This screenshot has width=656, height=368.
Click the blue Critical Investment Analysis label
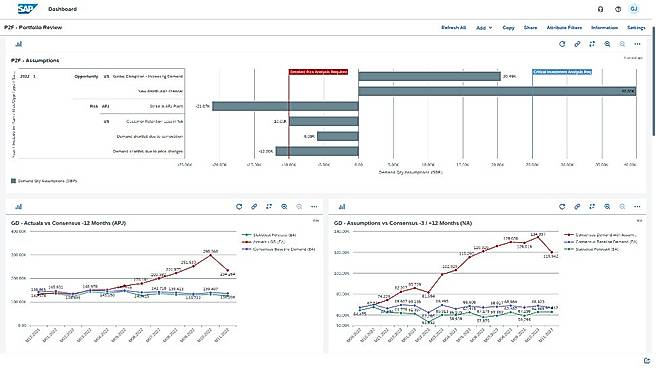[562, 72]
